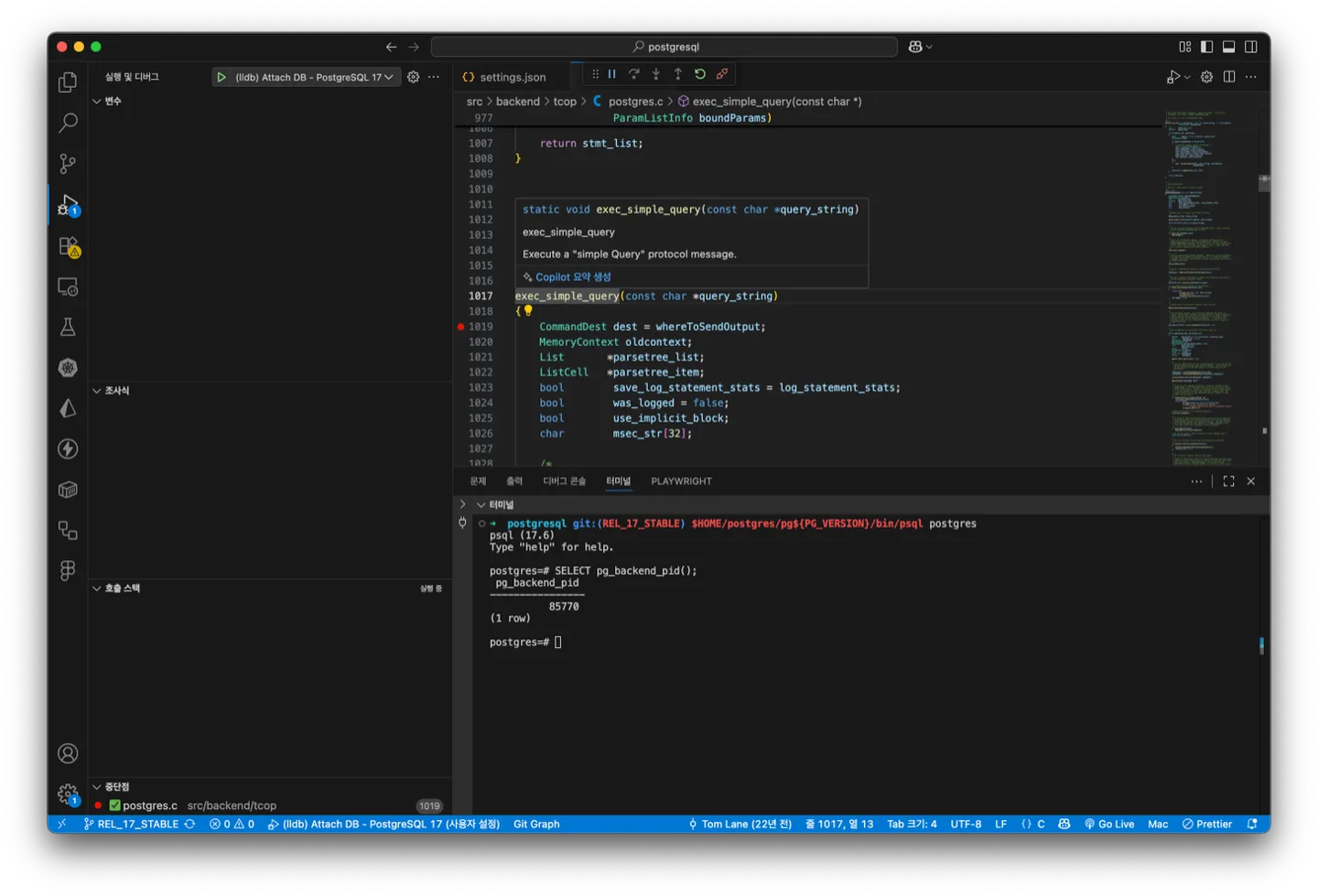
Task: Toggle the secondary sidebar visibility
Action: (x=1250, y=47)
